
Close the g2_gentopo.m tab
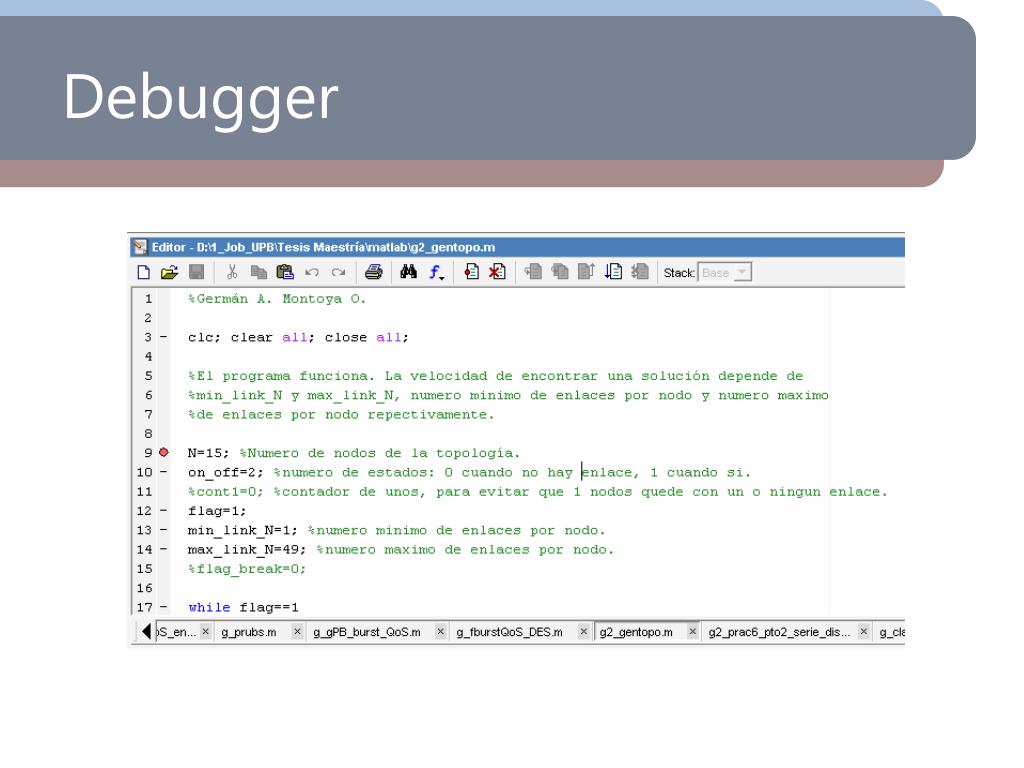coord(692,632)
